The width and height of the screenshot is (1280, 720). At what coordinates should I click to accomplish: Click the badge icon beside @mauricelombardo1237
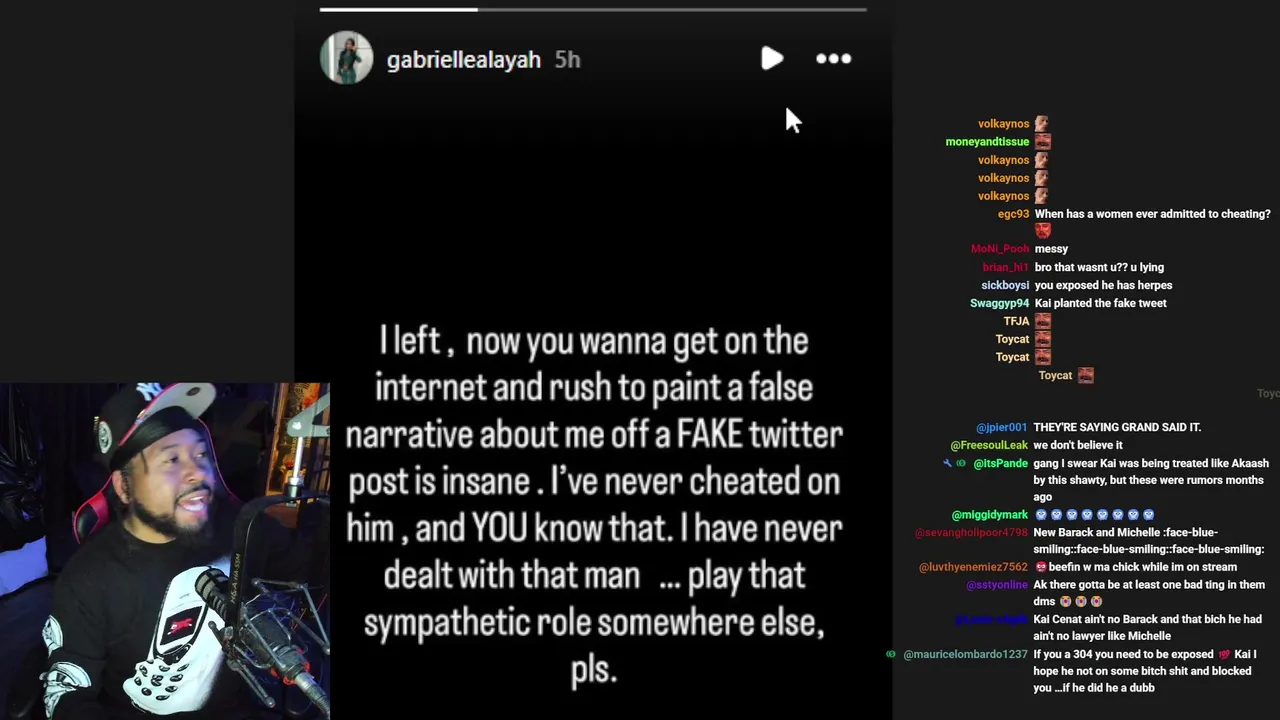click(891, 654)
